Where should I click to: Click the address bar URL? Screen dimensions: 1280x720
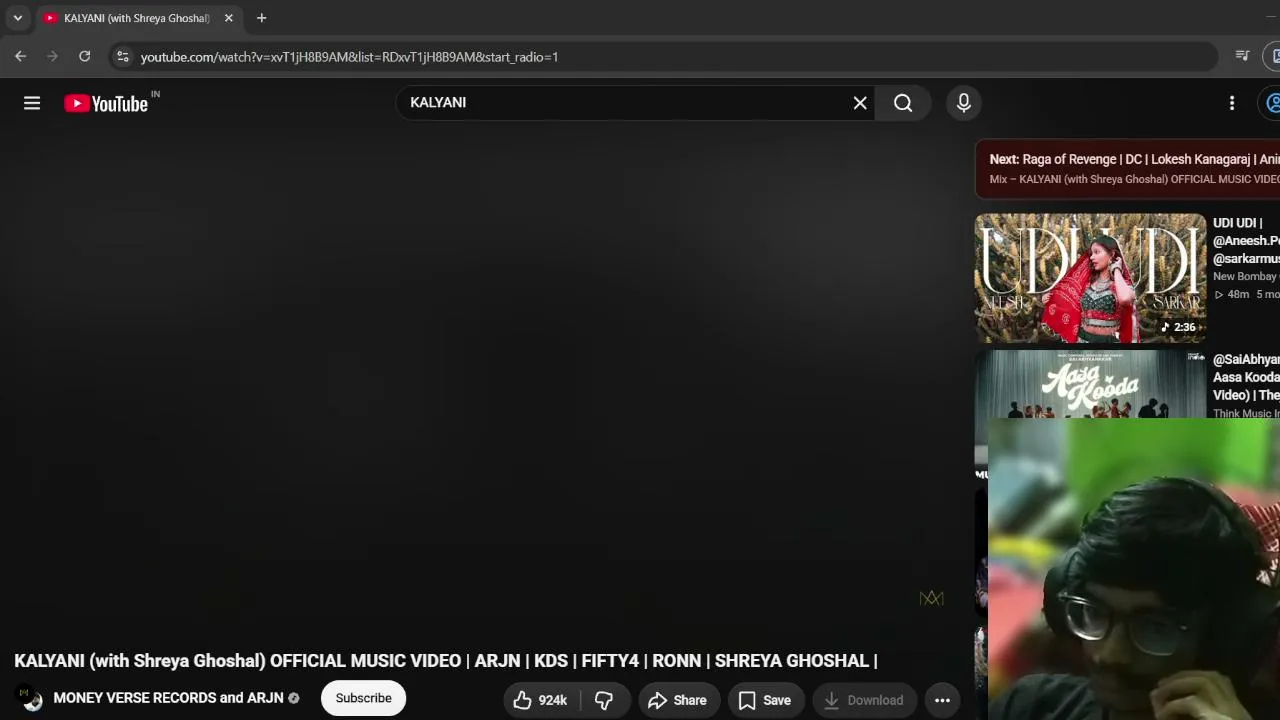point(349,57)
